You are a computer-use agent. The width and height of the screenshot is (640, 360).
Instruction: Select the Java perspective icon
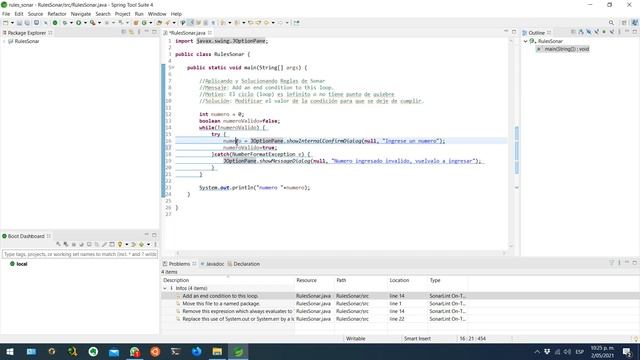click(635, 23)
